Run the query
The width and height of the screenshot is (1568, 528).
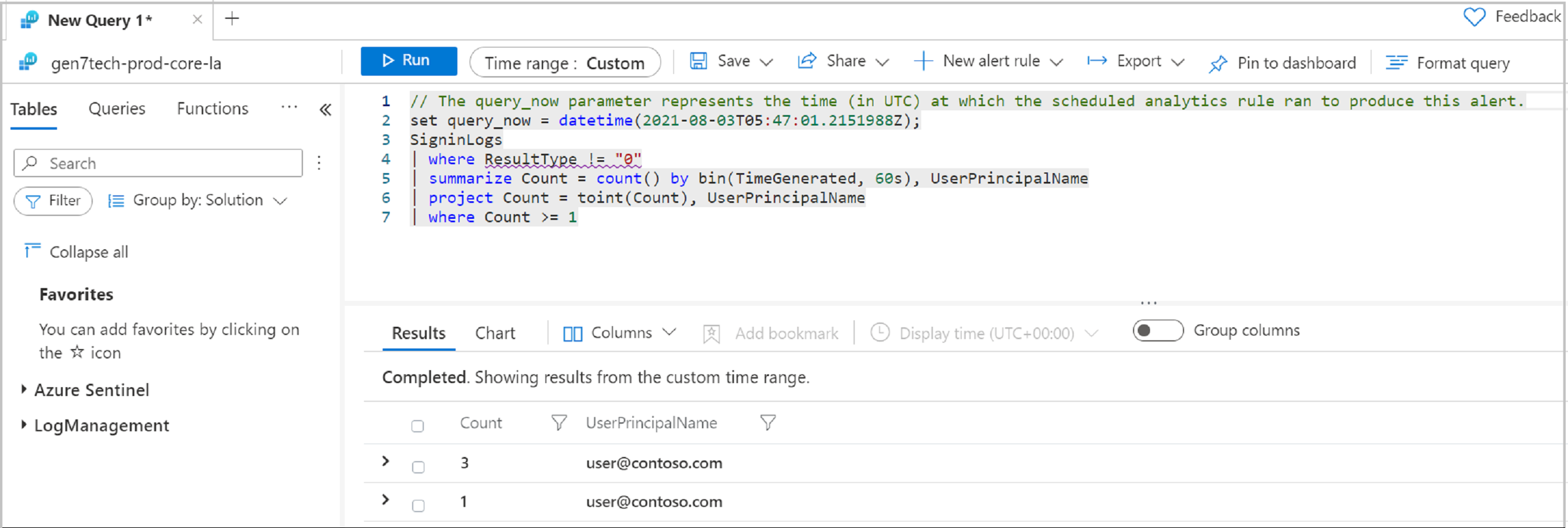click(x=409, y=61)
